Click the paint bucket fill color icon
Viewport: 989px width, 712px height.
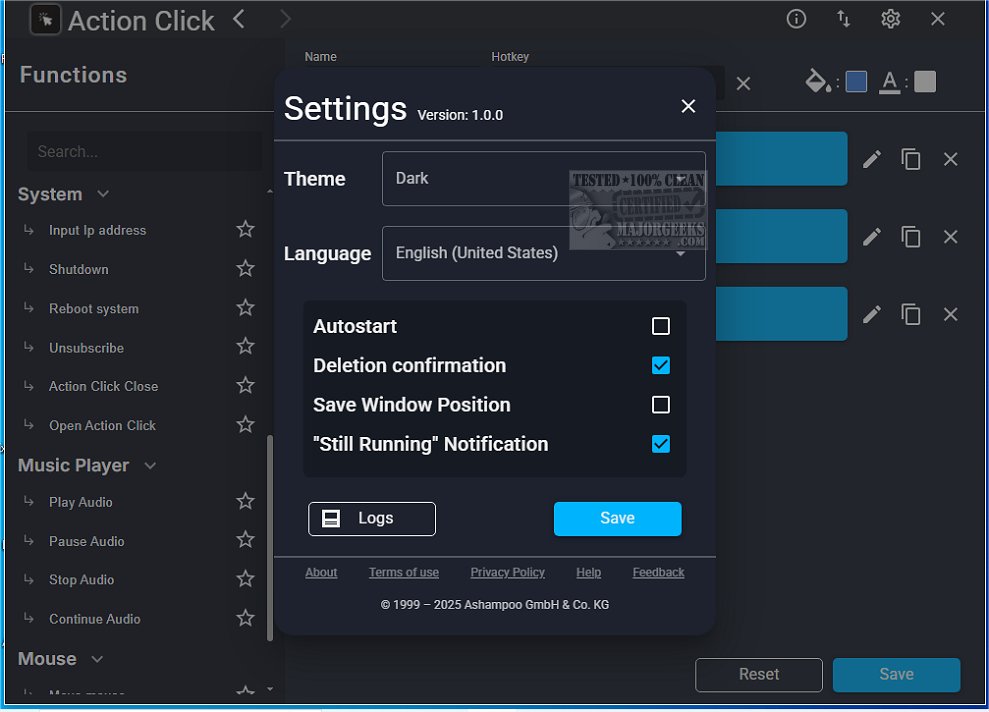[x=817, y=82]
